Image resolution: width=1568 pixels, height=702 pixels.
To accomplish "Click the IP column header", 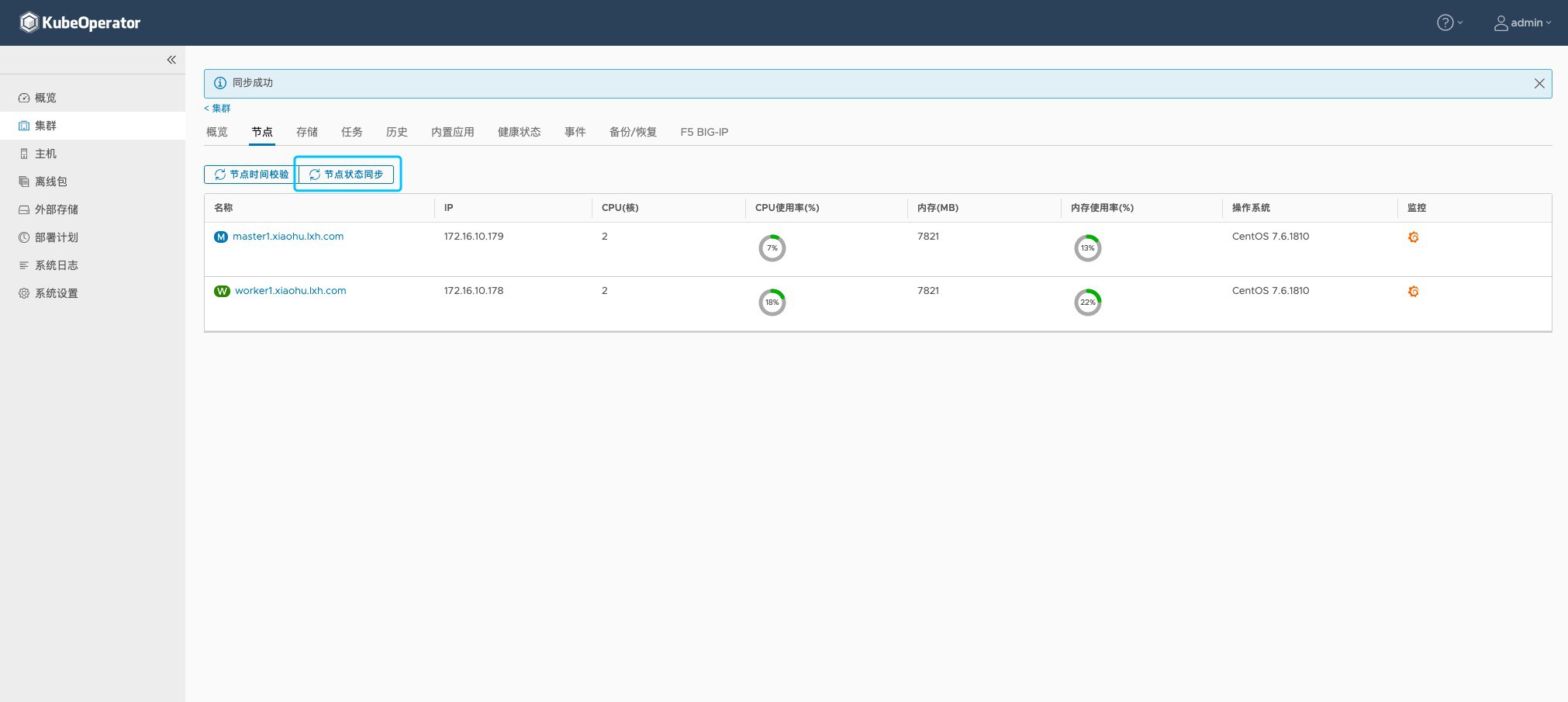I will (x=448, y=208).
